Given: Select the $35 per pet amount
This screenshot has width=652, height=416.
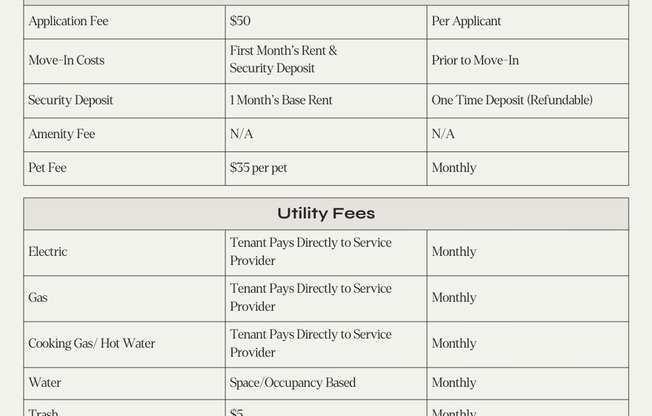Looking at the screenshot, I should tap(258, 168).
